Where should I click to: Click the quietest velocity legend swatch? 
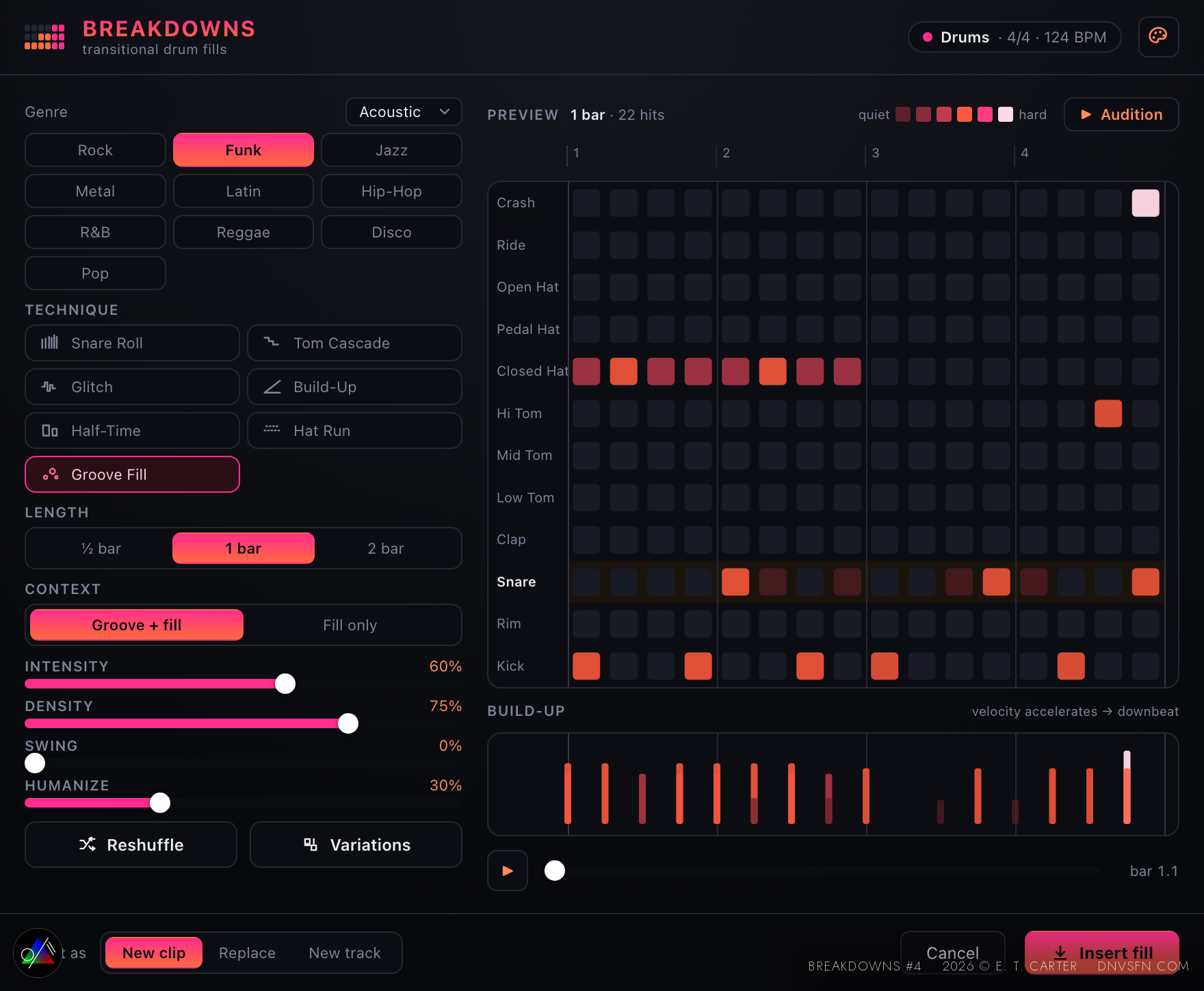point(903,114)
